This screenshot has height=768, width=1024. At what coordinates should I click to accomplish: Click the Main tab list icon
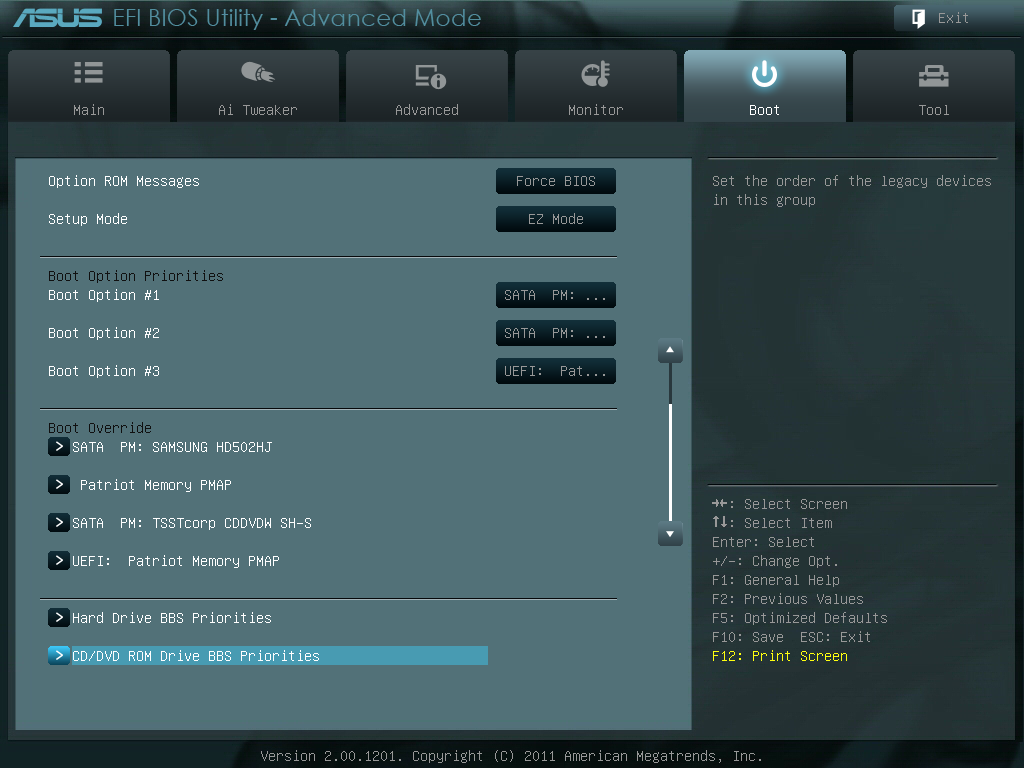pos(89,72)
